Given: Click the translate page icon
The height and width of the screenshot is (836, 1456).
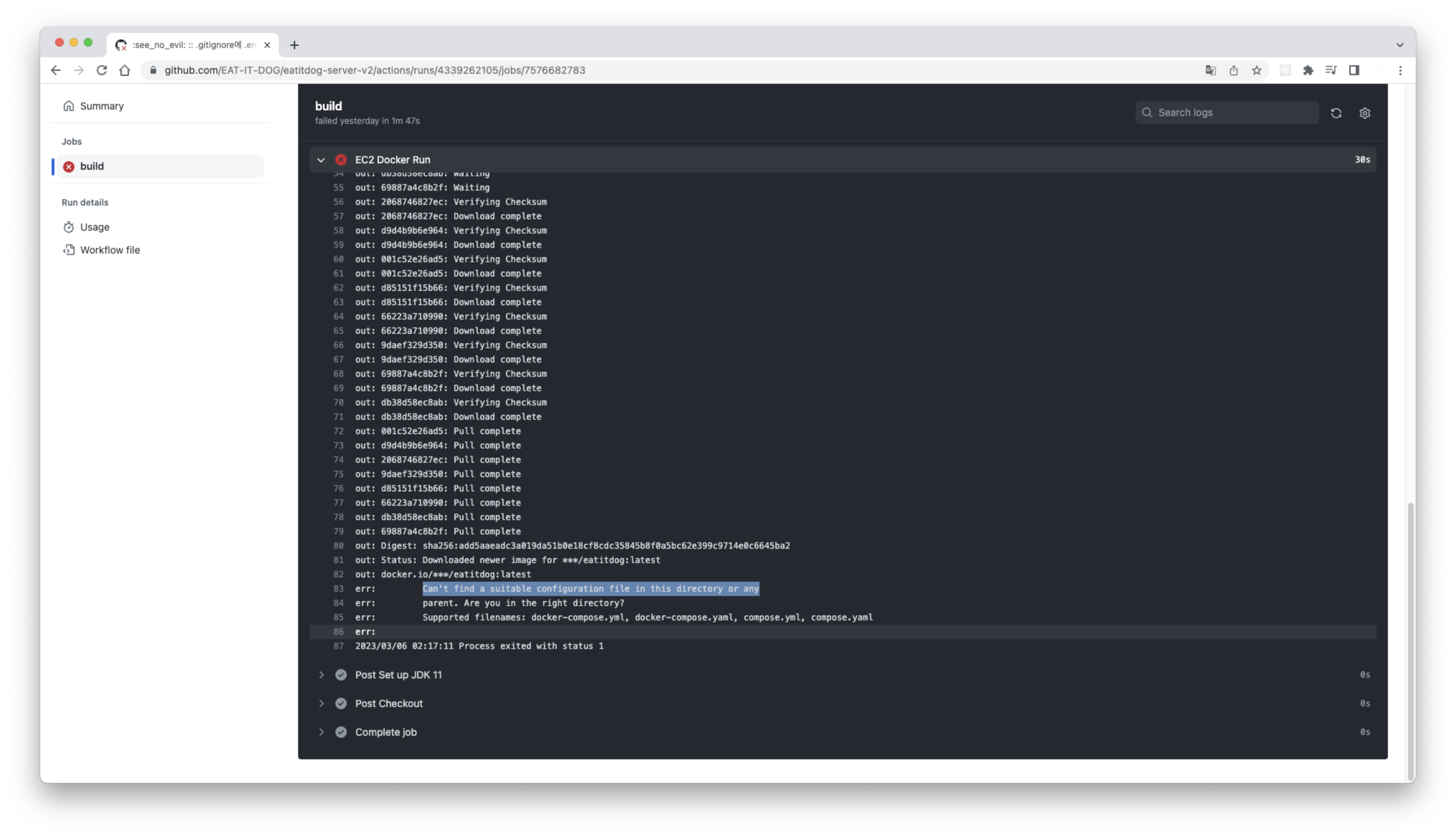Looking at the screenshot, I should pyautogui.click(x=1210, y=70).
